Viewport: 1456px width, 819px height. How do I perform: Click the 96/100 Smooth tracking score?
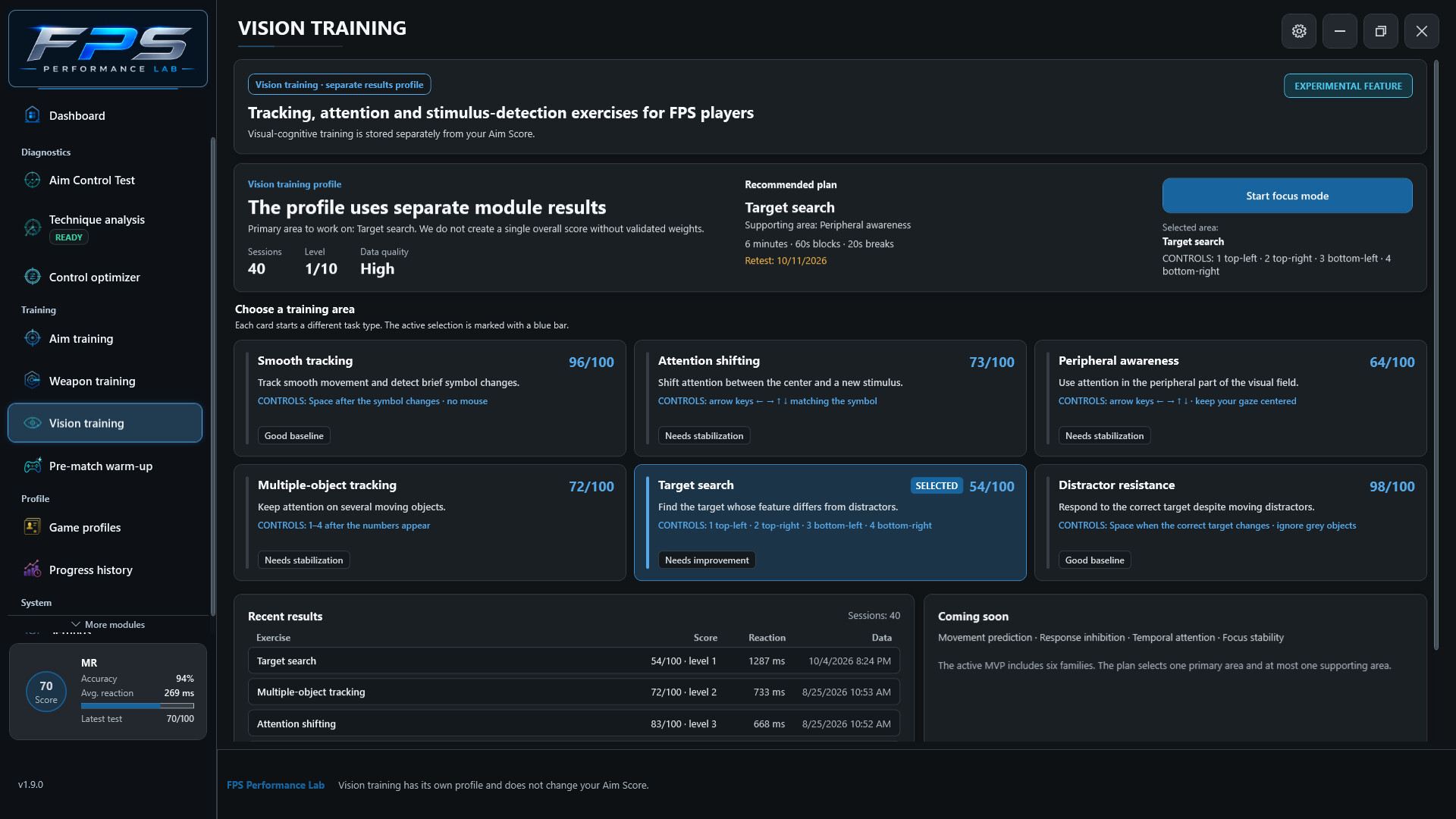coord(591,362)
